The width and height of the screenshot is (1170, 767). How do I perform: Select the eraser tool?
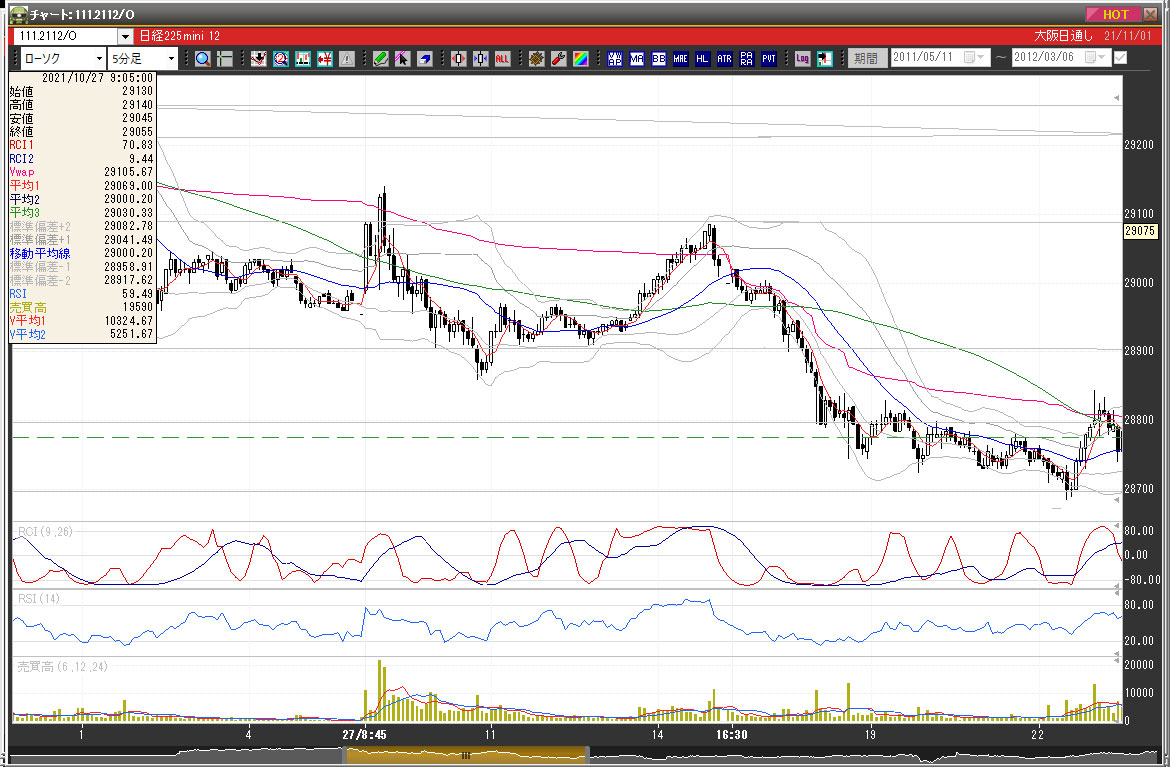[425, 58]
